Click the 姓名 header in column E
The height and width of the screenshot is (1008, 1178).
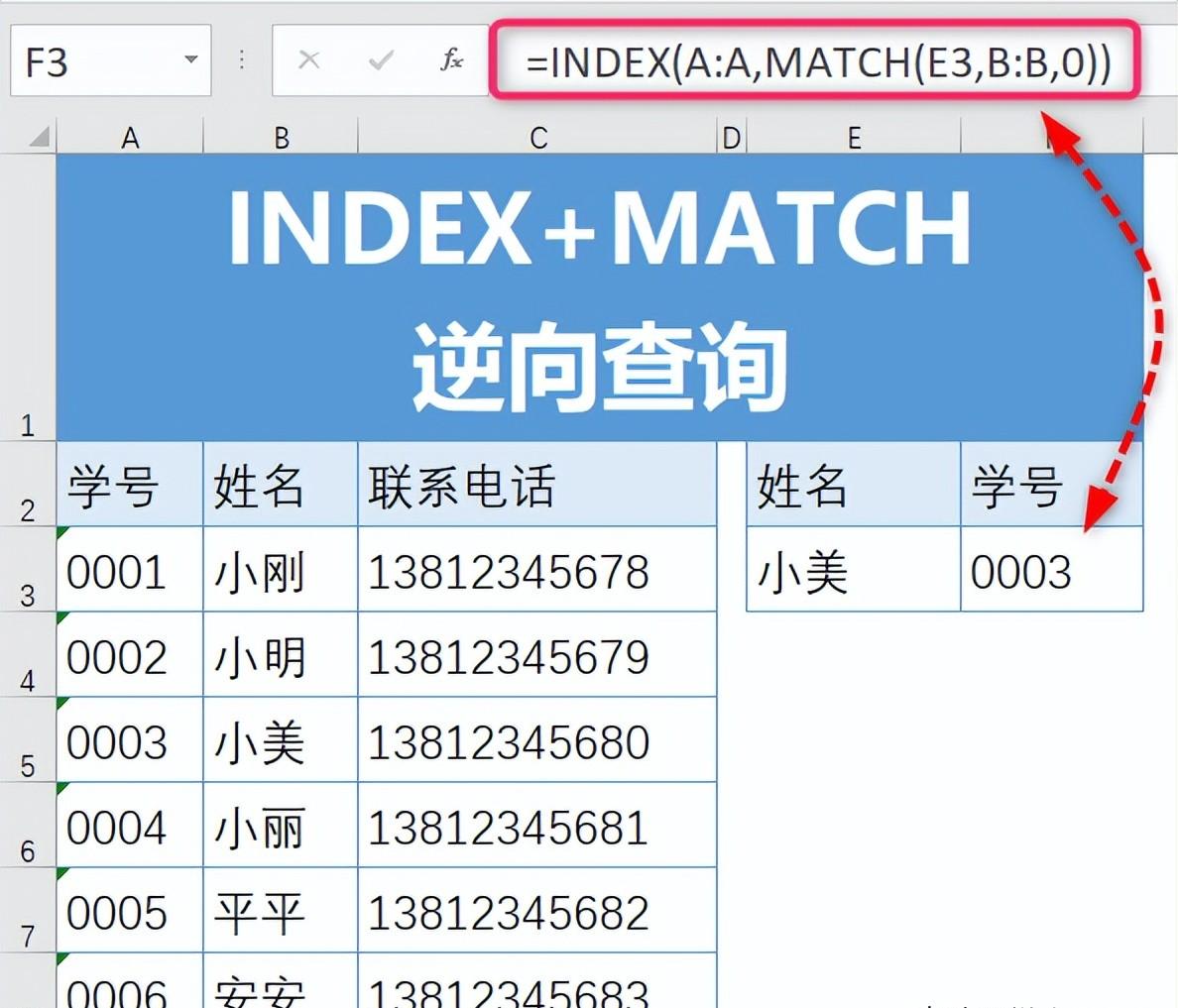point(854,485)
